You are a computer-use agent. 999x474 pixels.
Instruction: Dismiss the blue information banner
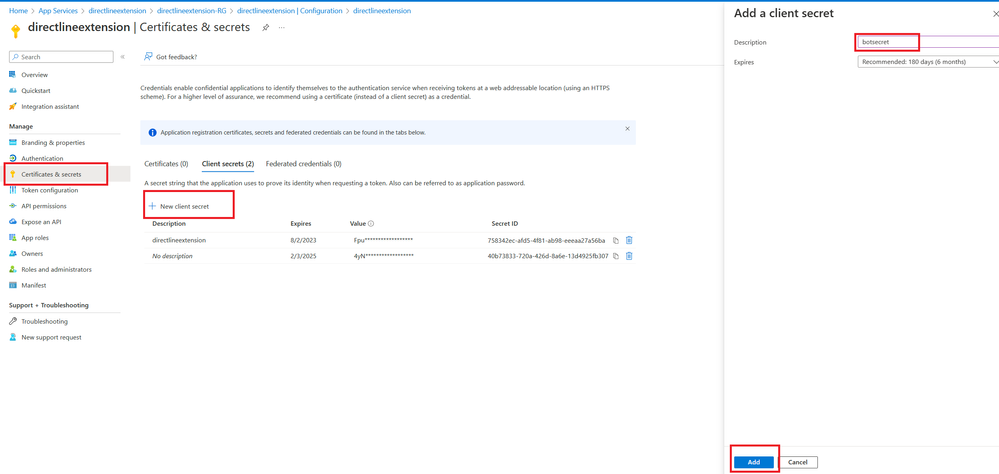(x=627, y=128)
